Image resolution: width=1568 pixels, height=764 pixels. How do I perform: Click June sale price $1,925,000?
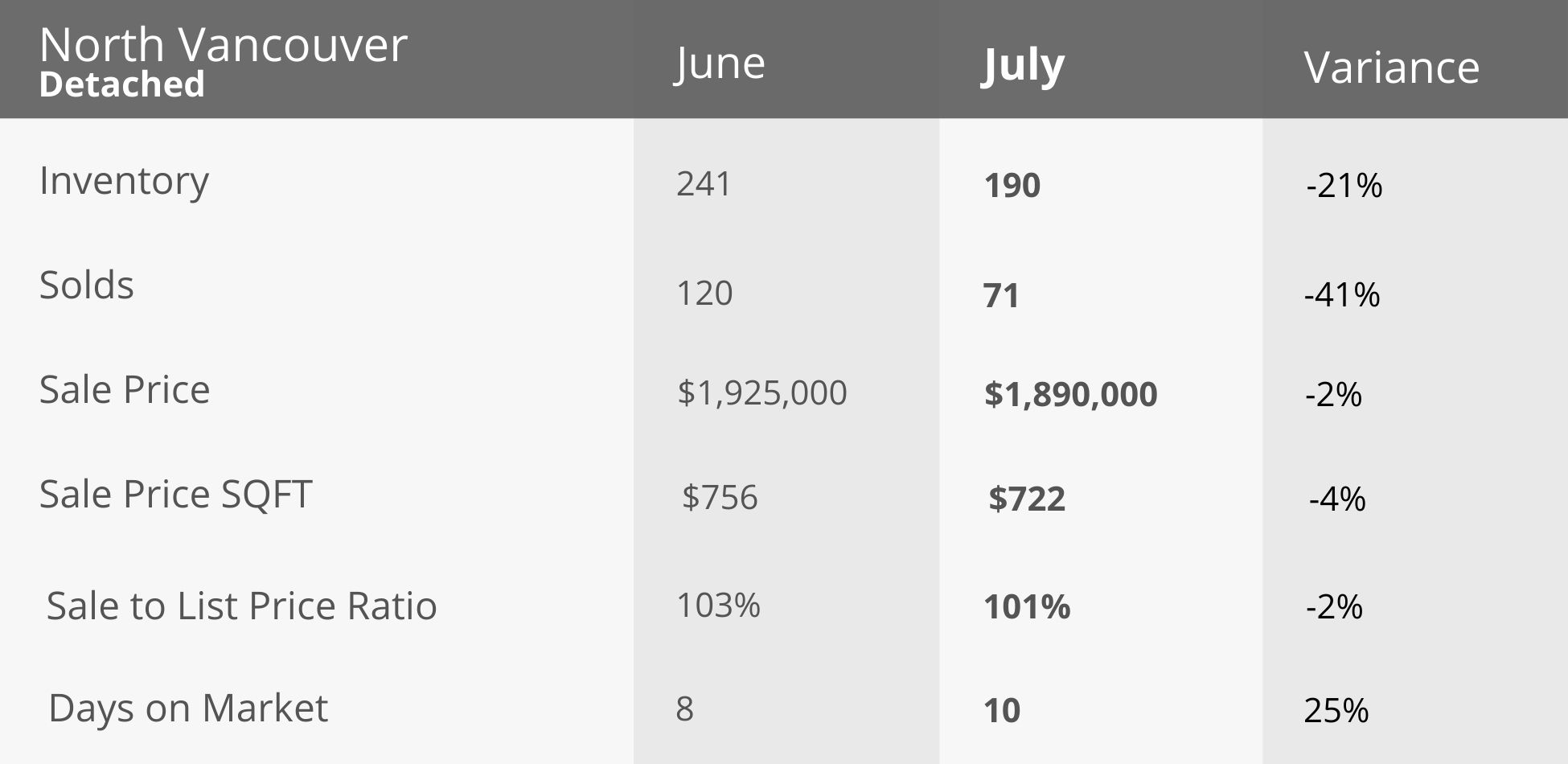click(761, 392)
